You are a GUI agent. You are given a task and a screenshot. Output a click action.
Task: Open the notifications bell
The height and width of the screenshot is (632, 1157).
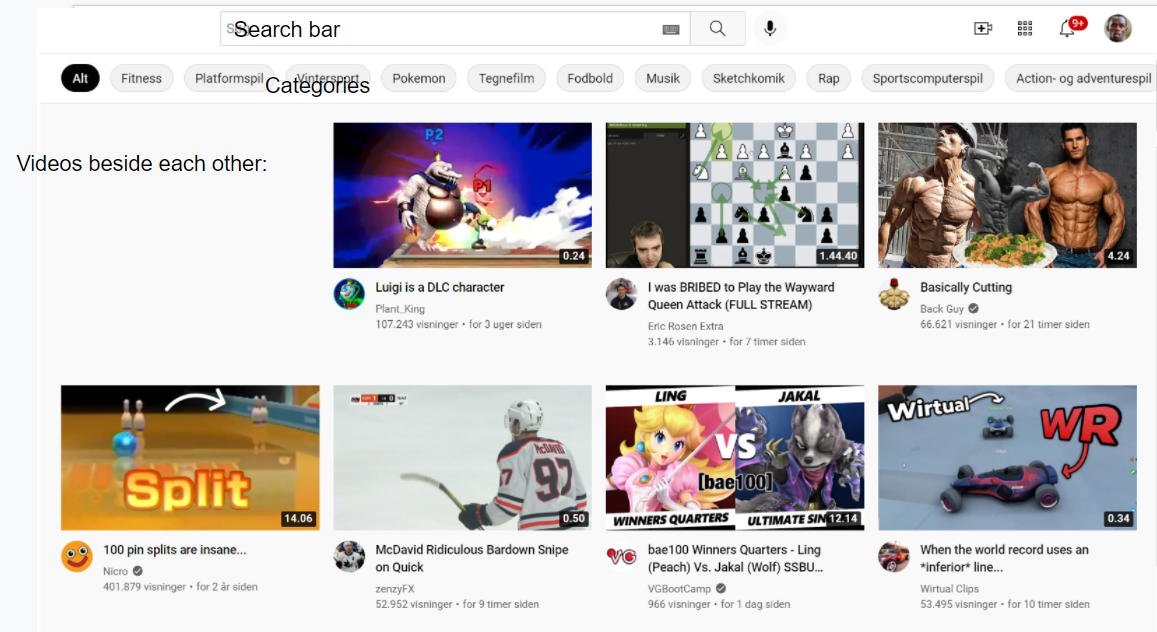(x=1067, y=29)
